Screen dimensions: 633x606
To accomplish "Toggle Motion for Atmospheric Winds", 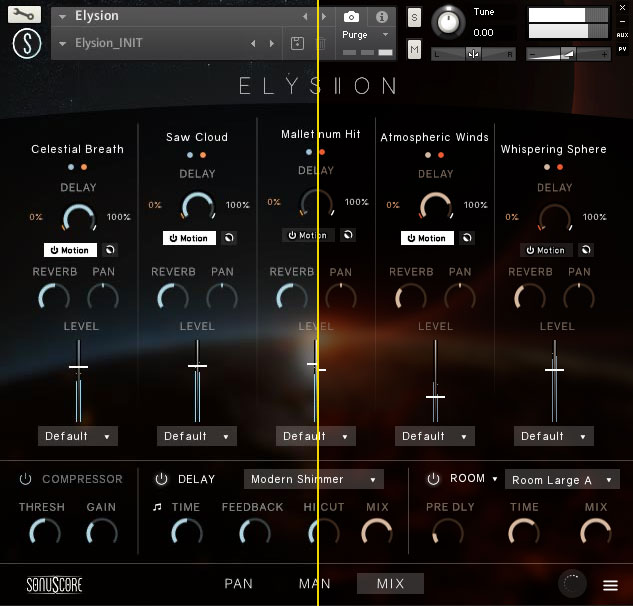I will click(x=427, y=238).
